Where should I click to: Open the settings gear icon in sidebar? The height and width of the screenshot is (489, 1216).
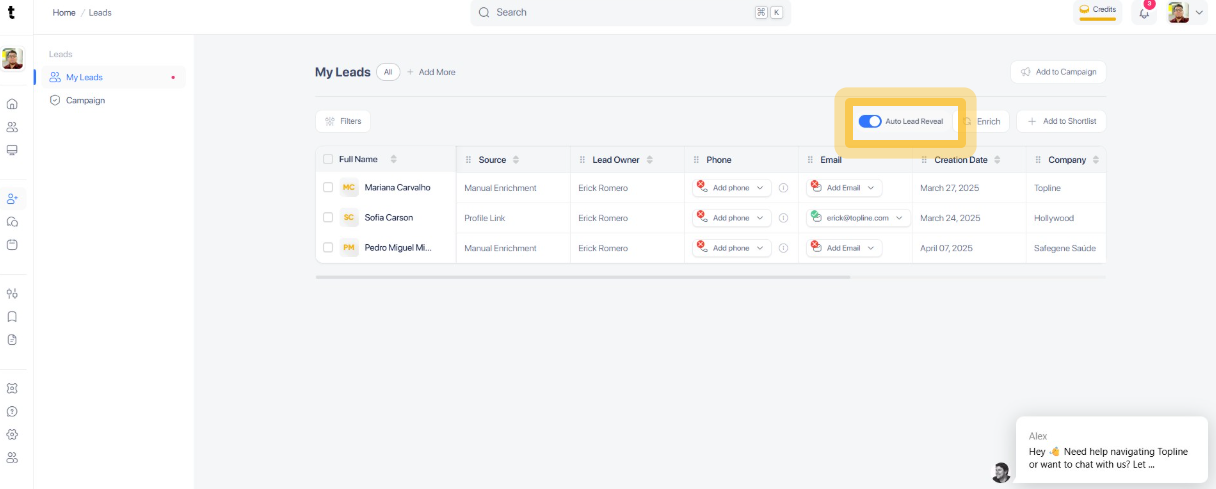click(12, 434)
